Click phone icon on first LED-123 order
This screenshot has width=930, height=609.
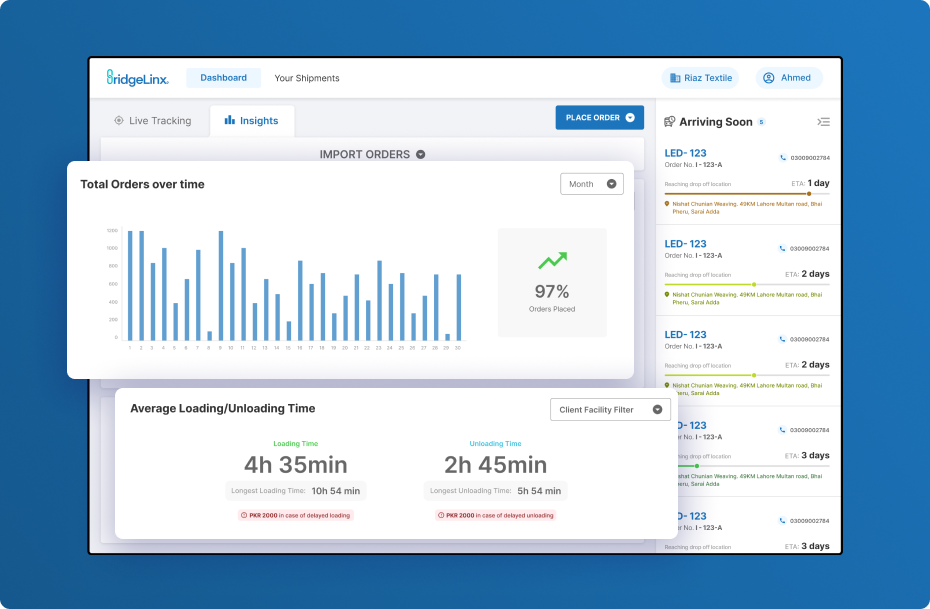click(x=782, y=158)
